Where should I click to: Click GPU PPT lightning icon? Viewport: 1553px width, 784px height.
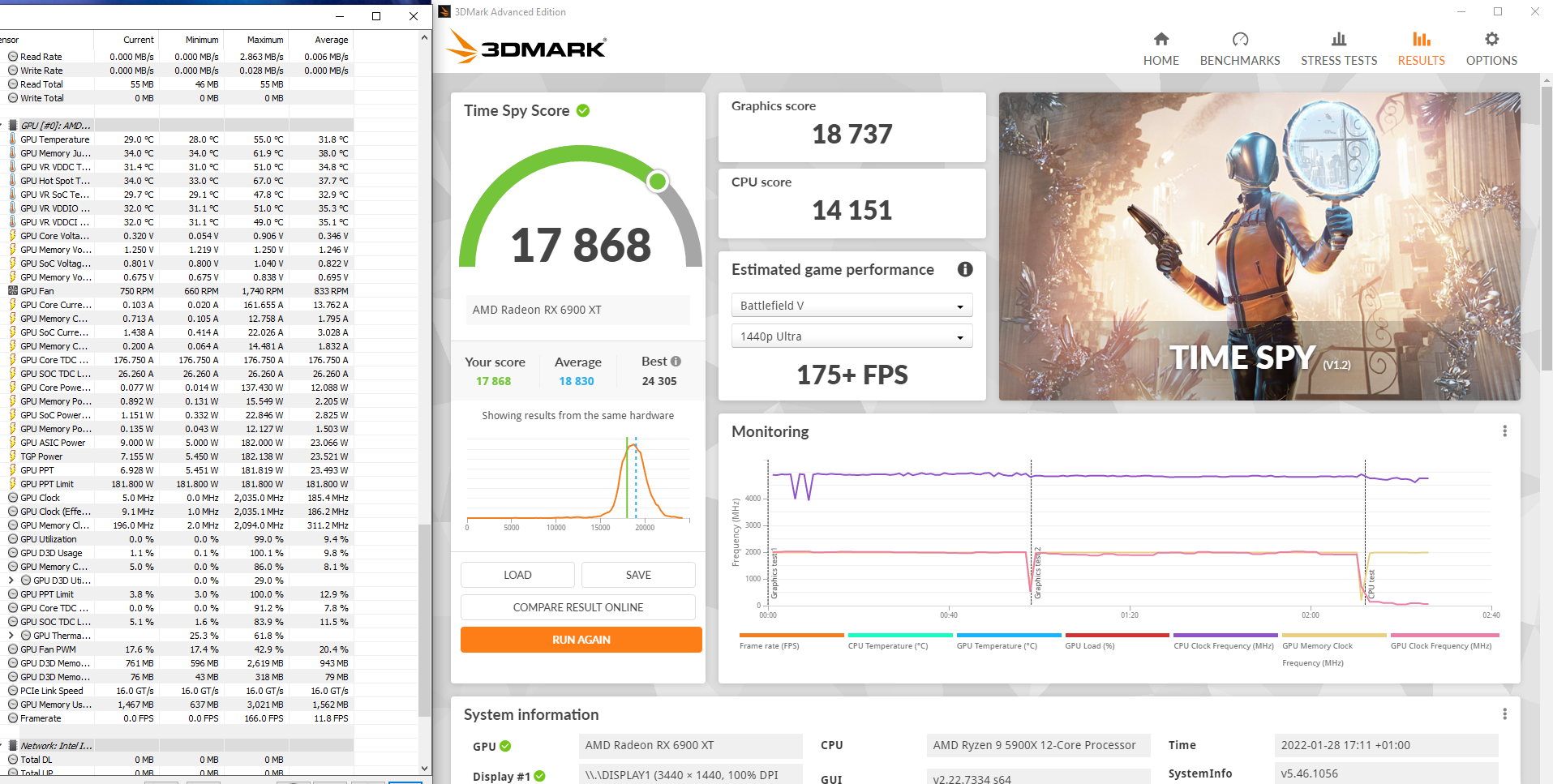tap(12, 470)
